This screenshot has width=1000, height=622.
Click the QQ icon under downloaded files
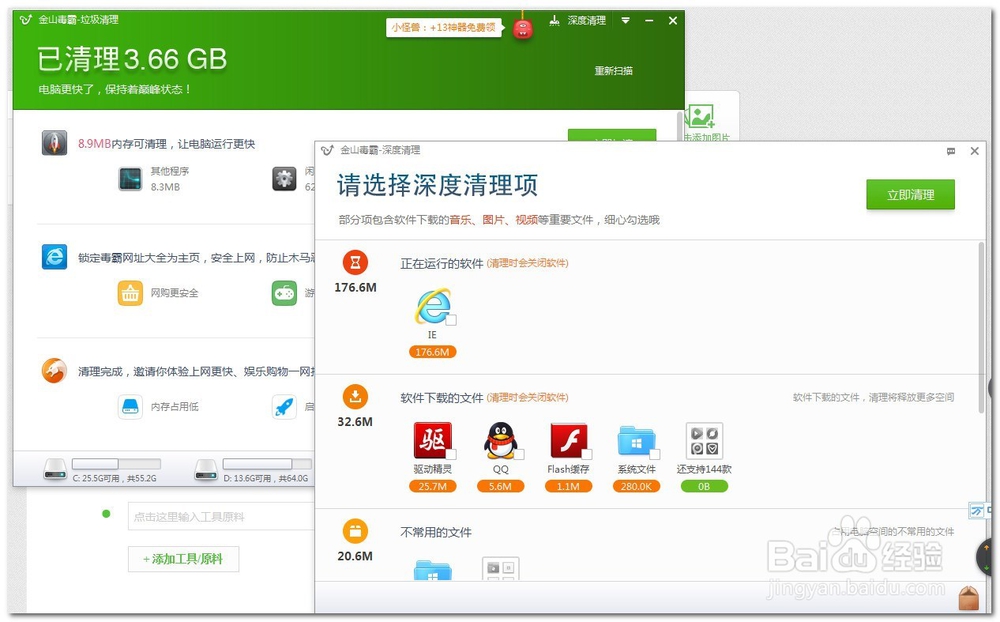click(x=497, y=440)
